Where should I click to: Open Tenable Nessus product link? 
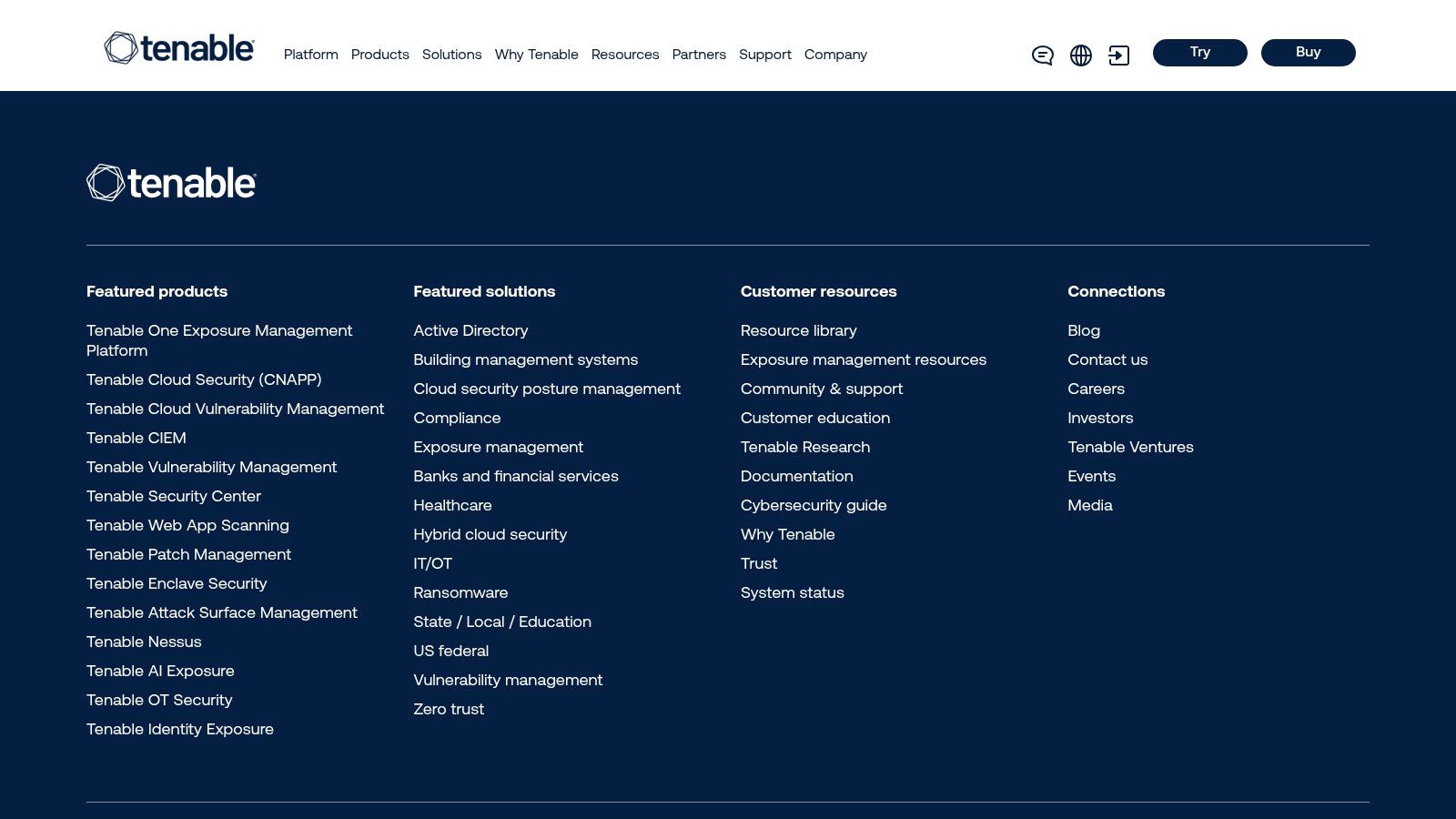(x=144, y=642)
